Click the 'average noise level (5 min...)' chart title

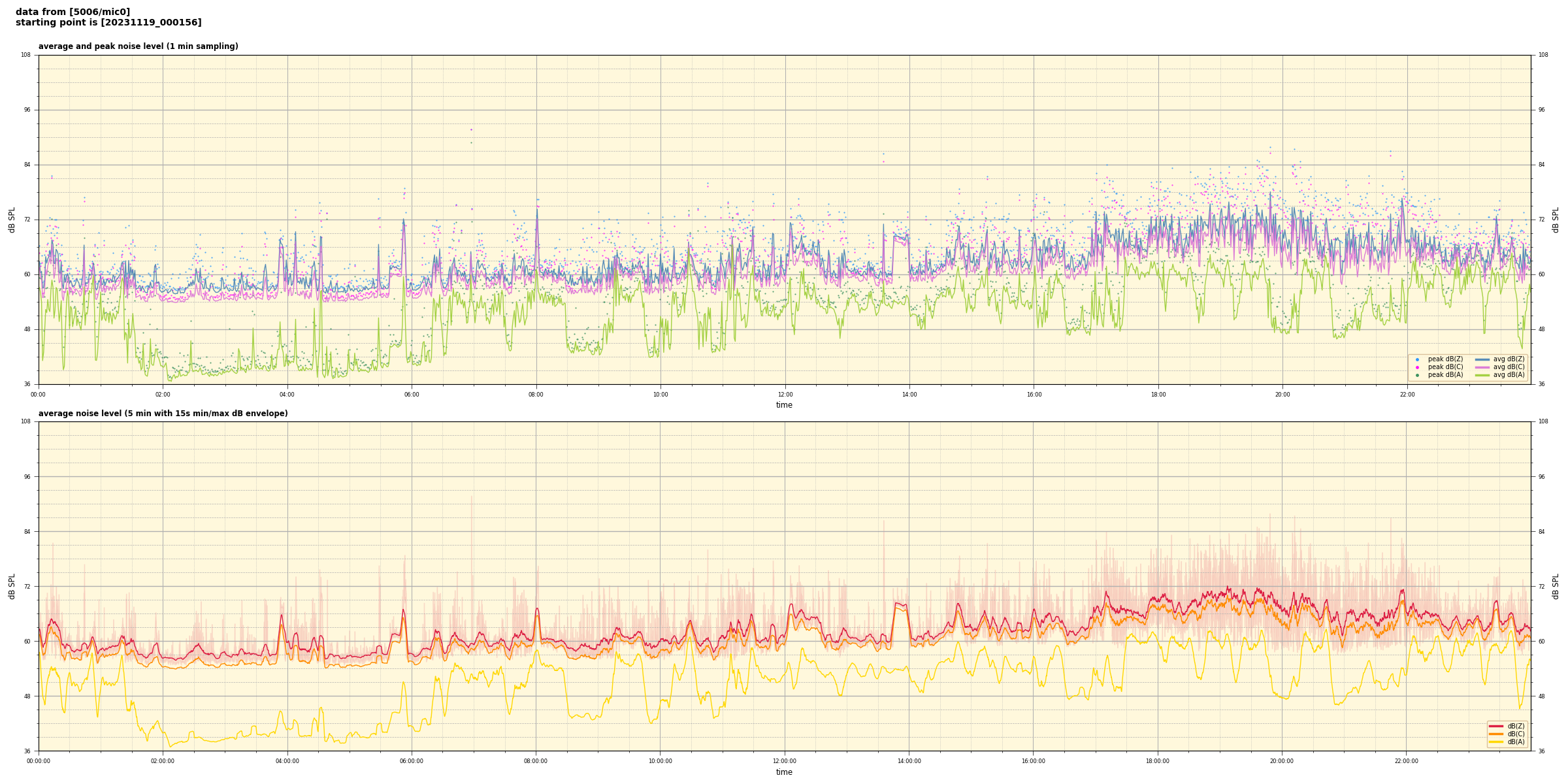click(163, 414)
